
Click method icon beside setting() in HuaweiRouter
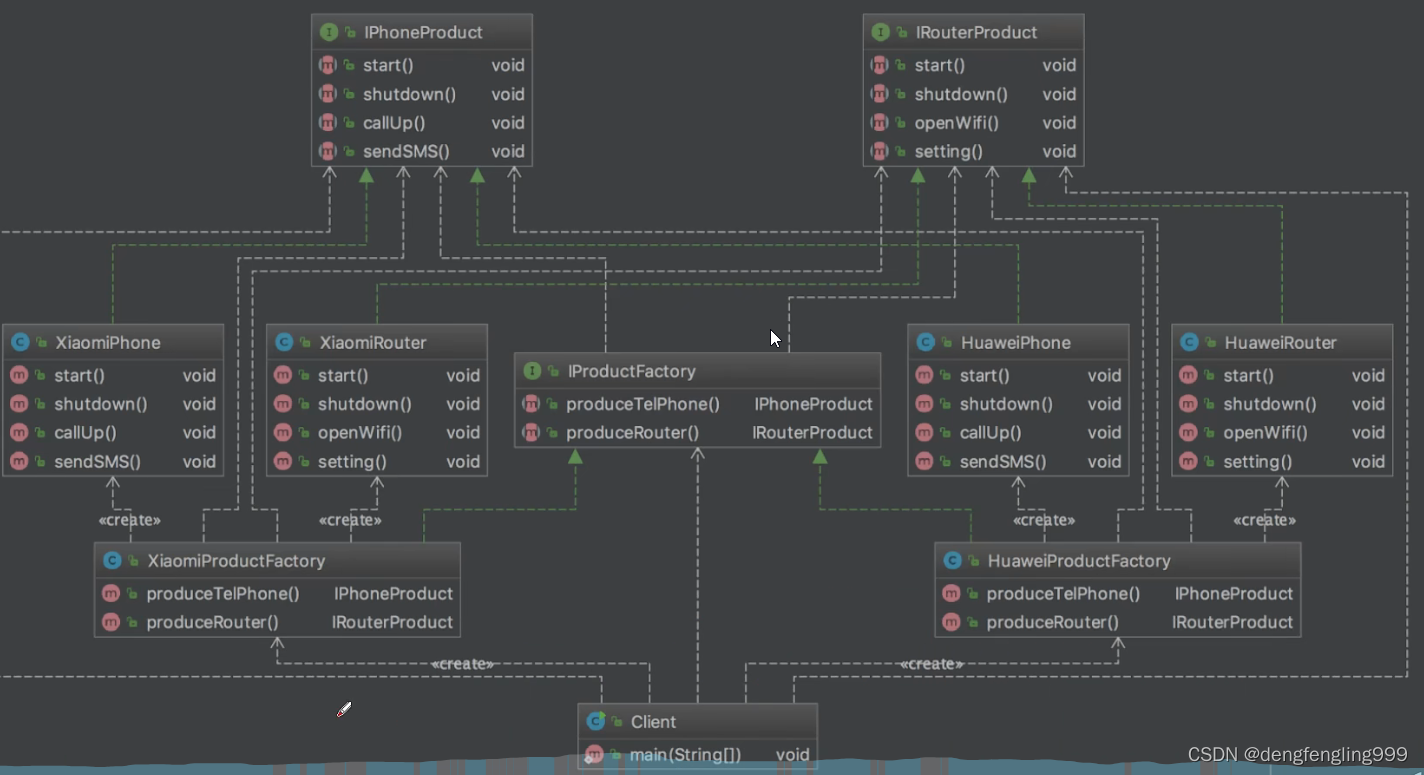(x=1187, y=462)
